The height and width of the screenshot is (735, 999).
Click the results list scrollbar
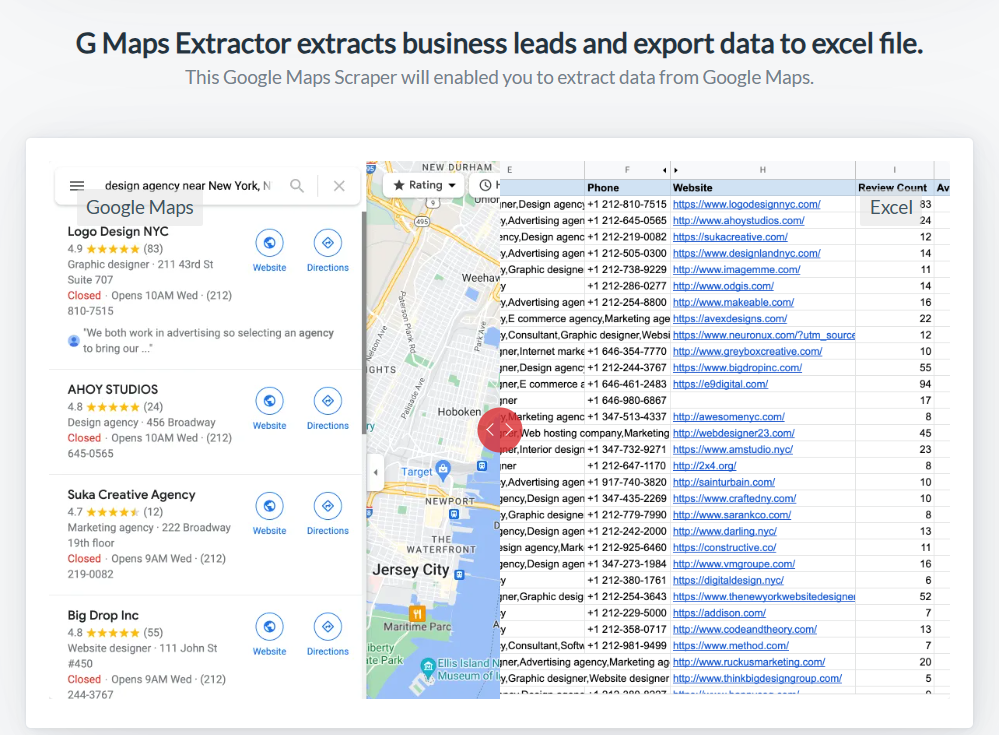363,322
